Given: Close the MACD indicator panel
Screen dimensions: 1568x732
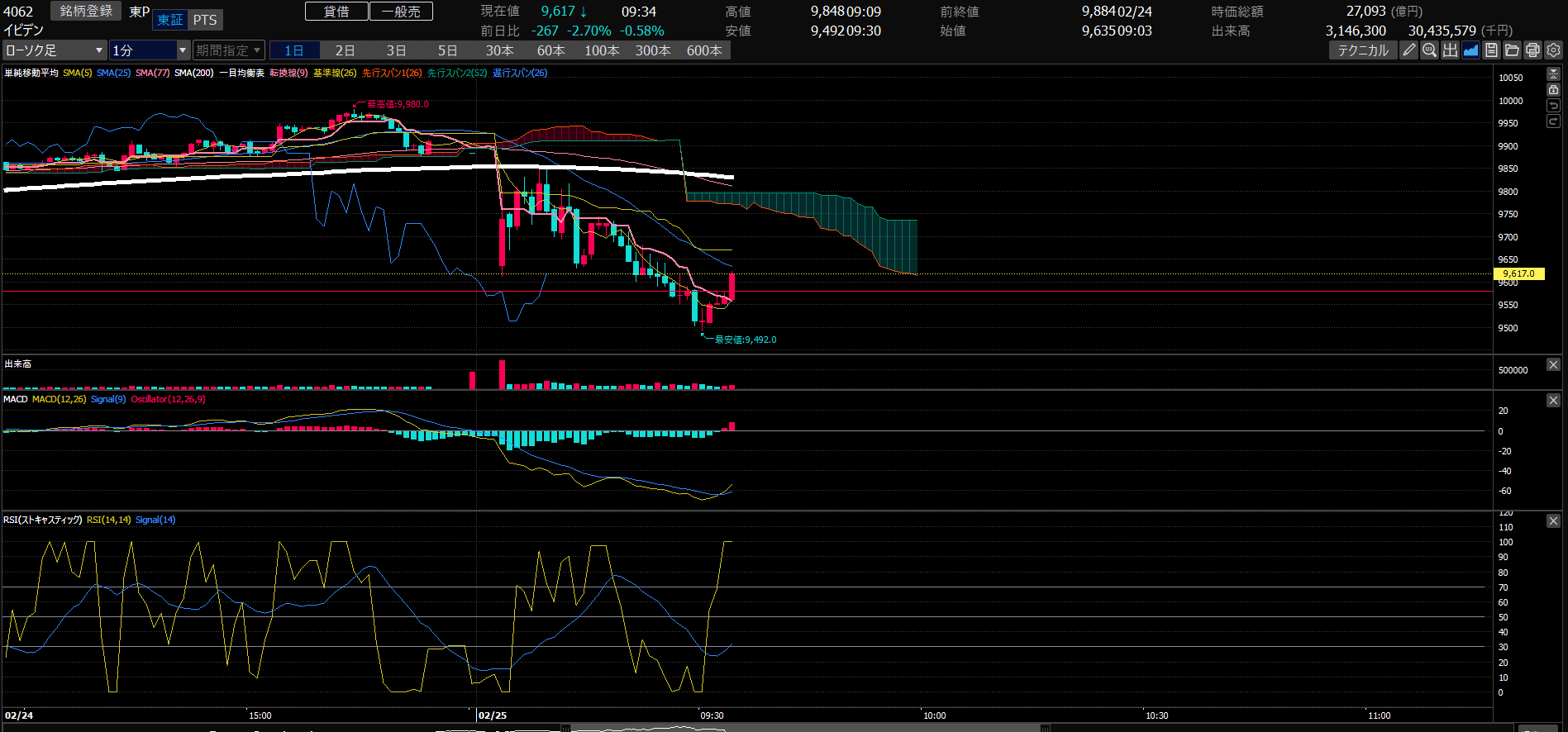Looking at the screenshot, I should pos(1553,400).
